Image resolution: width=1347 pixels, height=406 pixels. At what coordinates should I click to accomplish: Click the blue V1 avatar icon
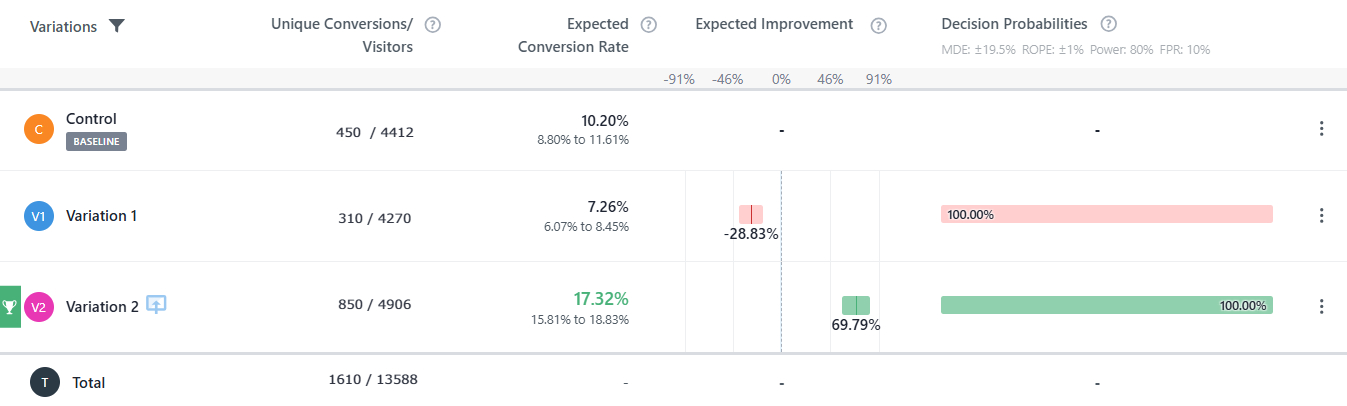point(38,216)
